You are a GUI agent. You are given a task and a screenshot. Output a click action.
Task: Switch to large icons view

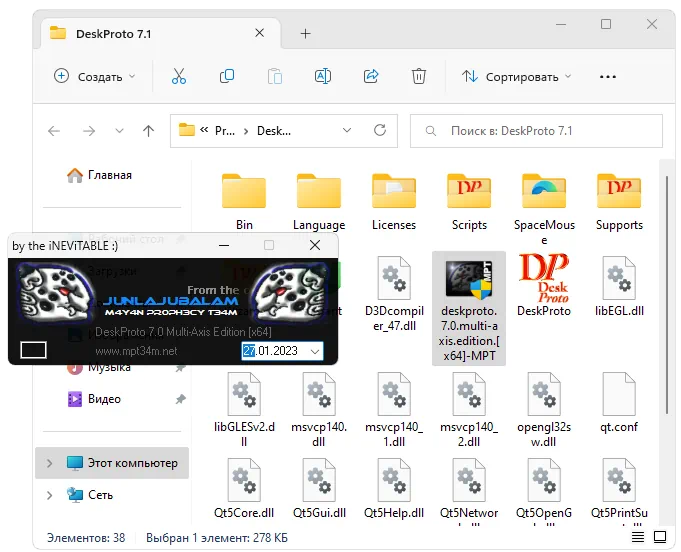point(660,537)
